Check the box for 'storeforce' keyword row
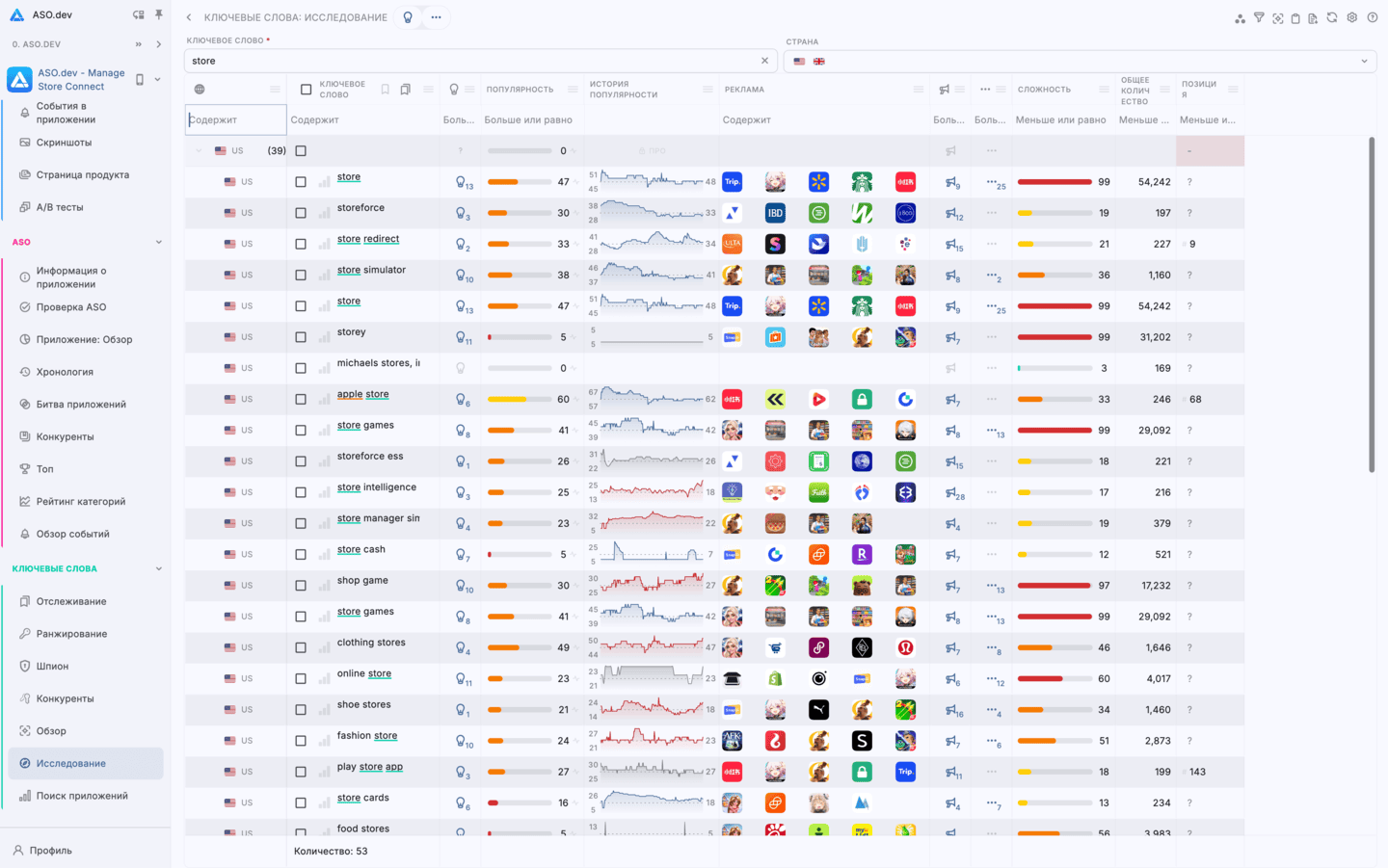Viewport: 1388px width, 868px height. (x=301, y=213)
